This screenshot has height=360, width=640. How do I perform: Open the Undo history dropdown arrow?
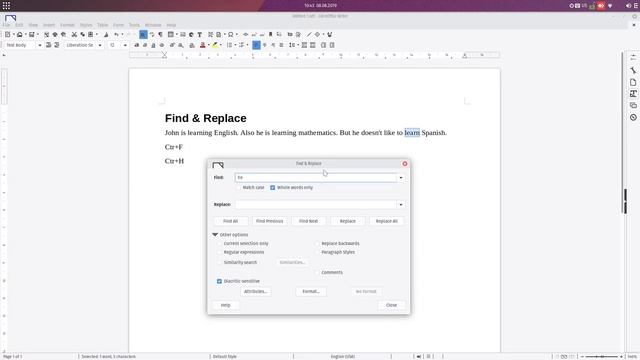pos(122,35)
